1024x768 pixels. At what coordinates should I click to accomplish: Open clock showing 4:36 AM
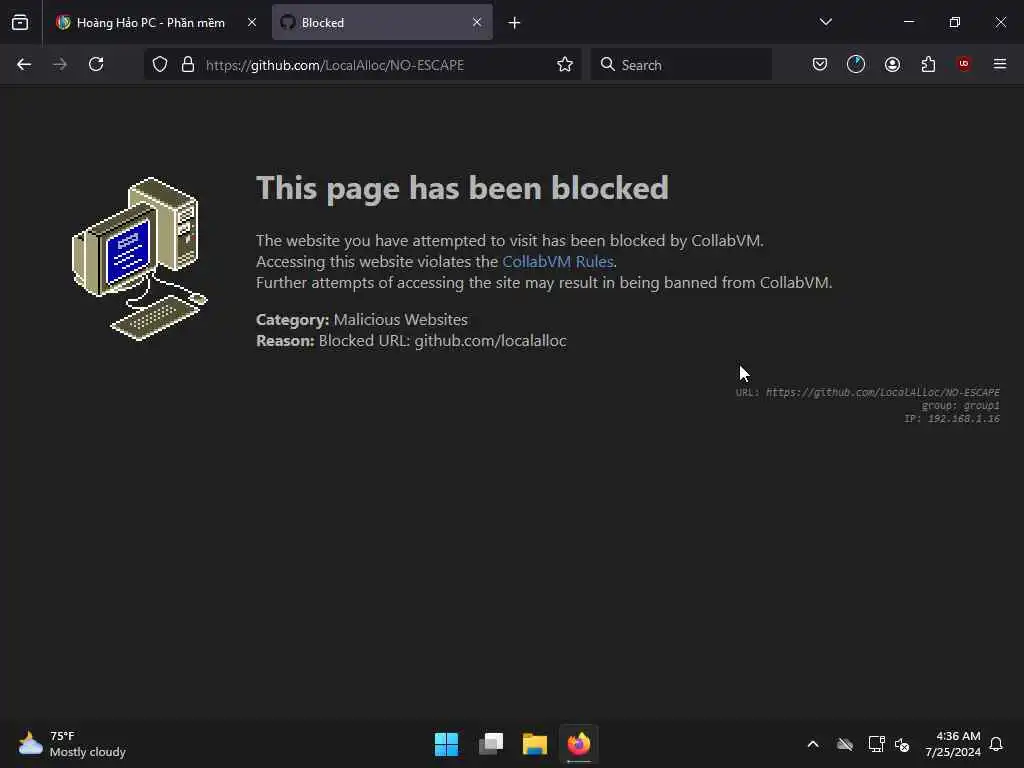[953, 744]
